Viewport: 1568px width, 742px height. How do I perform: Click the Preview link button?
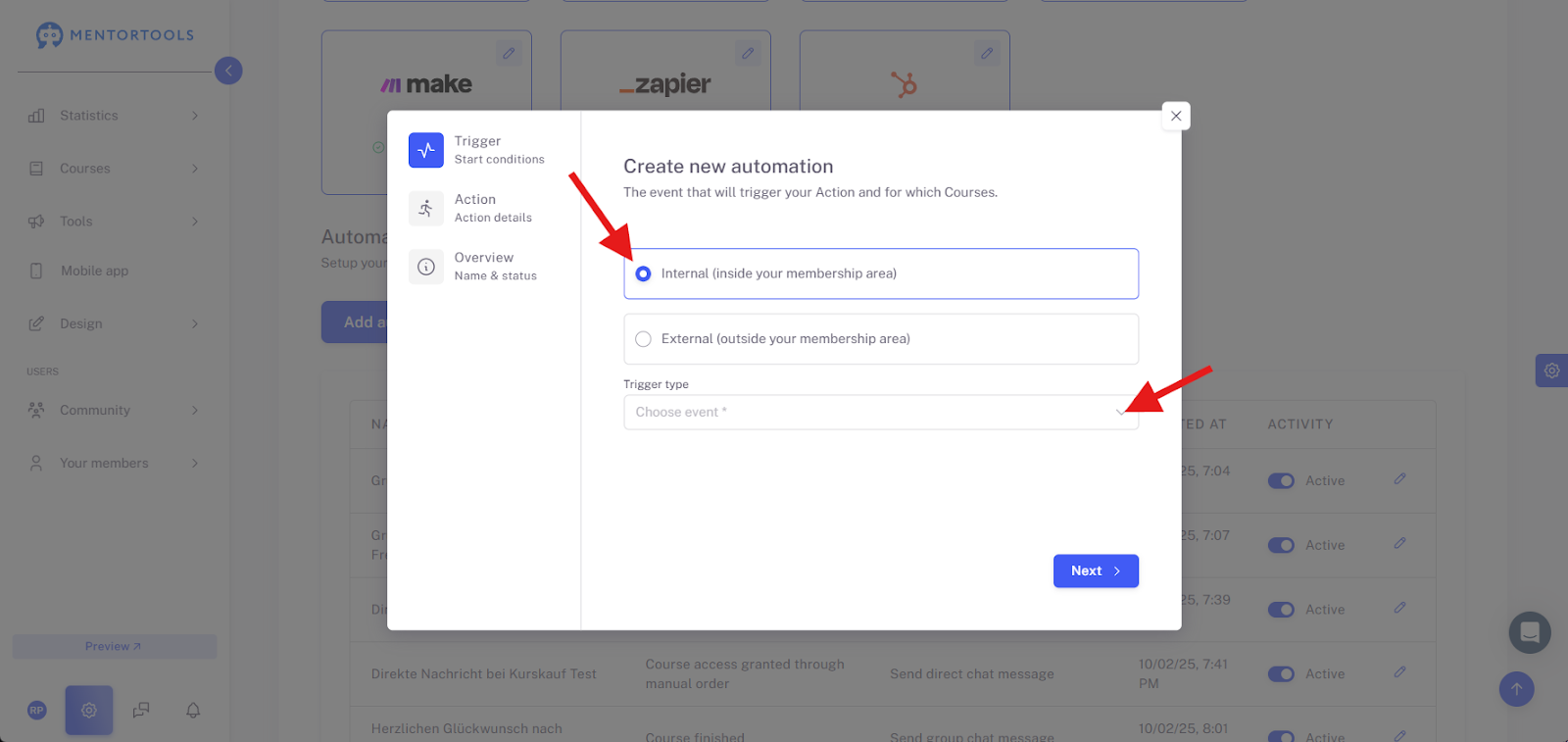coord(114,647)
